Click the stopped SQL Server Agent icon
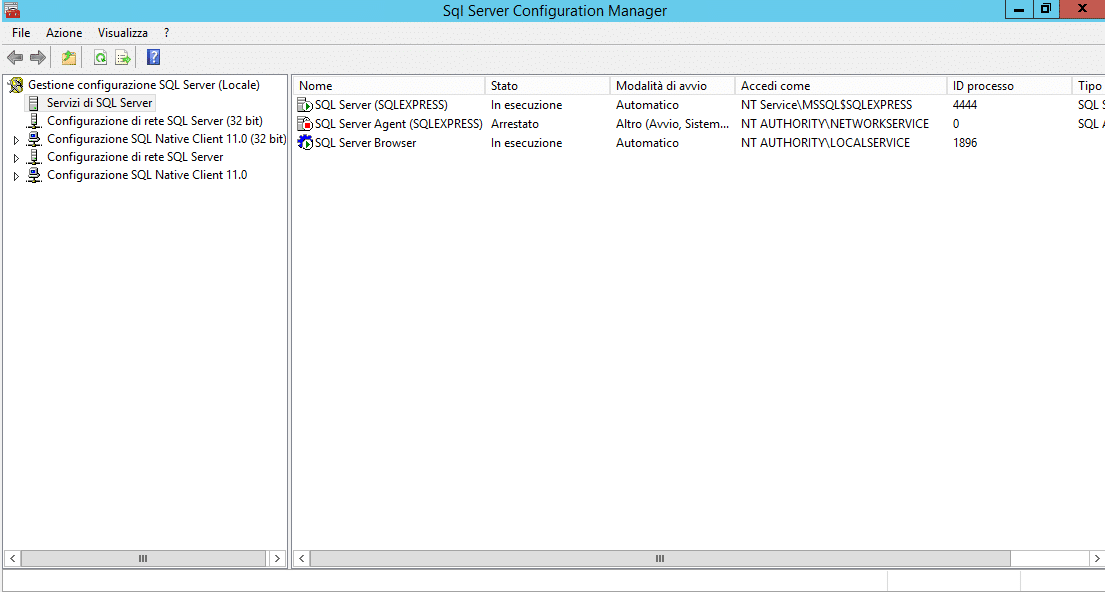Viewport: 1105px width, 592px height. tap(305, 124)
